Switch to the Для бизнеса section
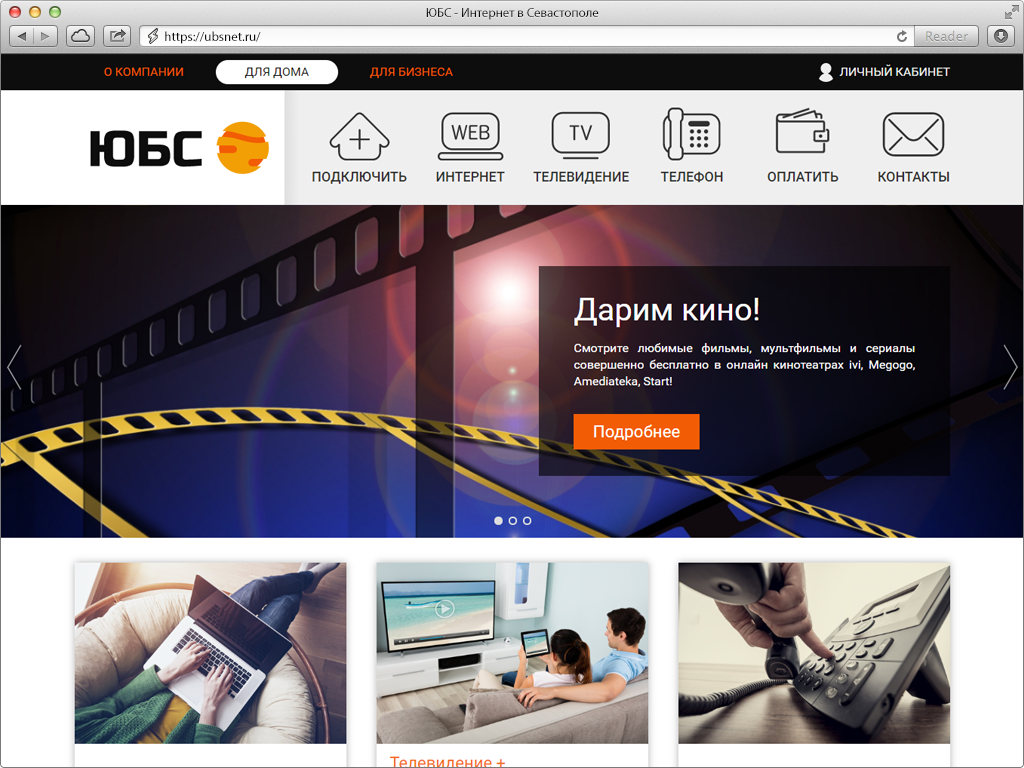 coord(412,71)
